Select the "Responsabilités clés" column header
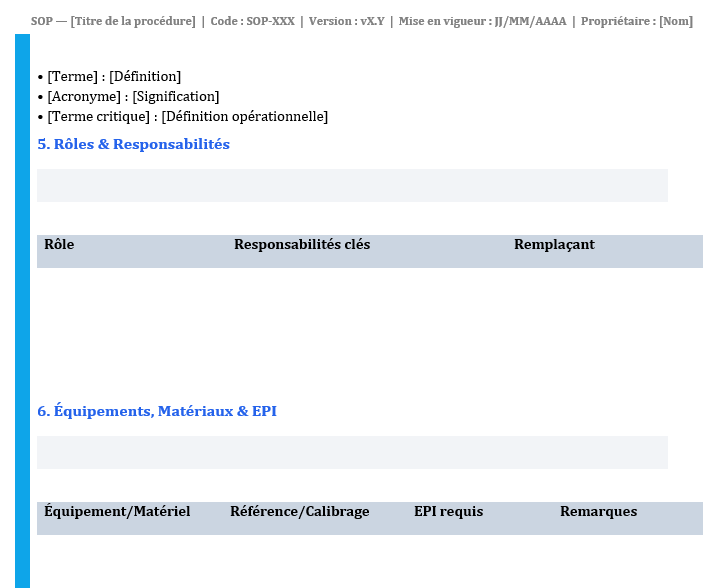The image size is (723, 588). [302, 245]
